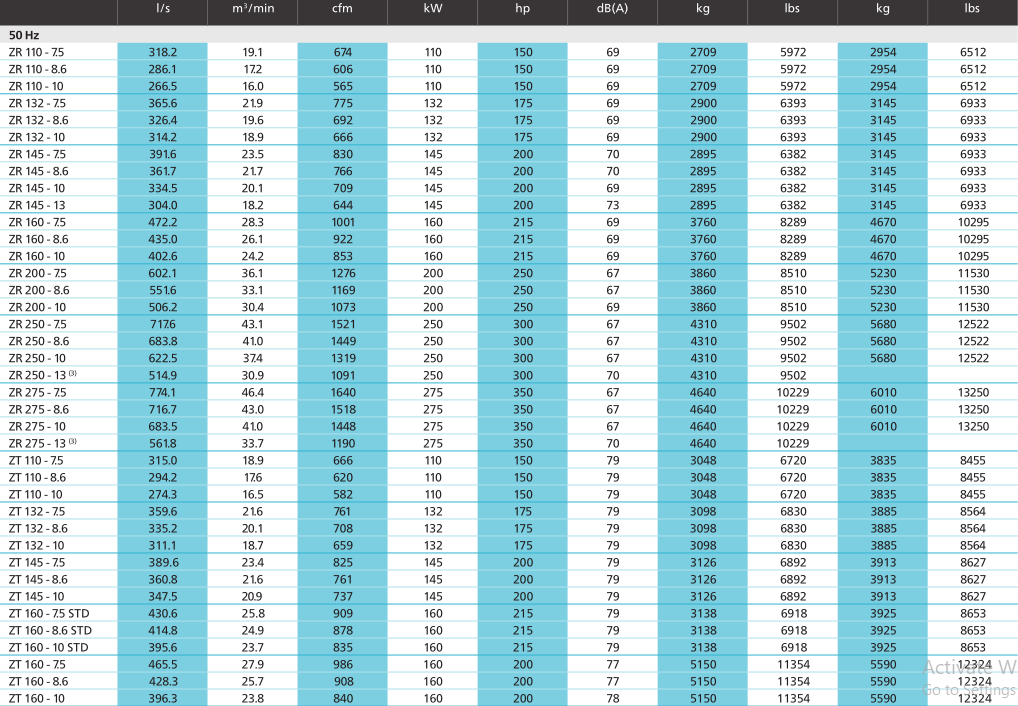Select row label ZR 132 - 10

pos(36,137)
